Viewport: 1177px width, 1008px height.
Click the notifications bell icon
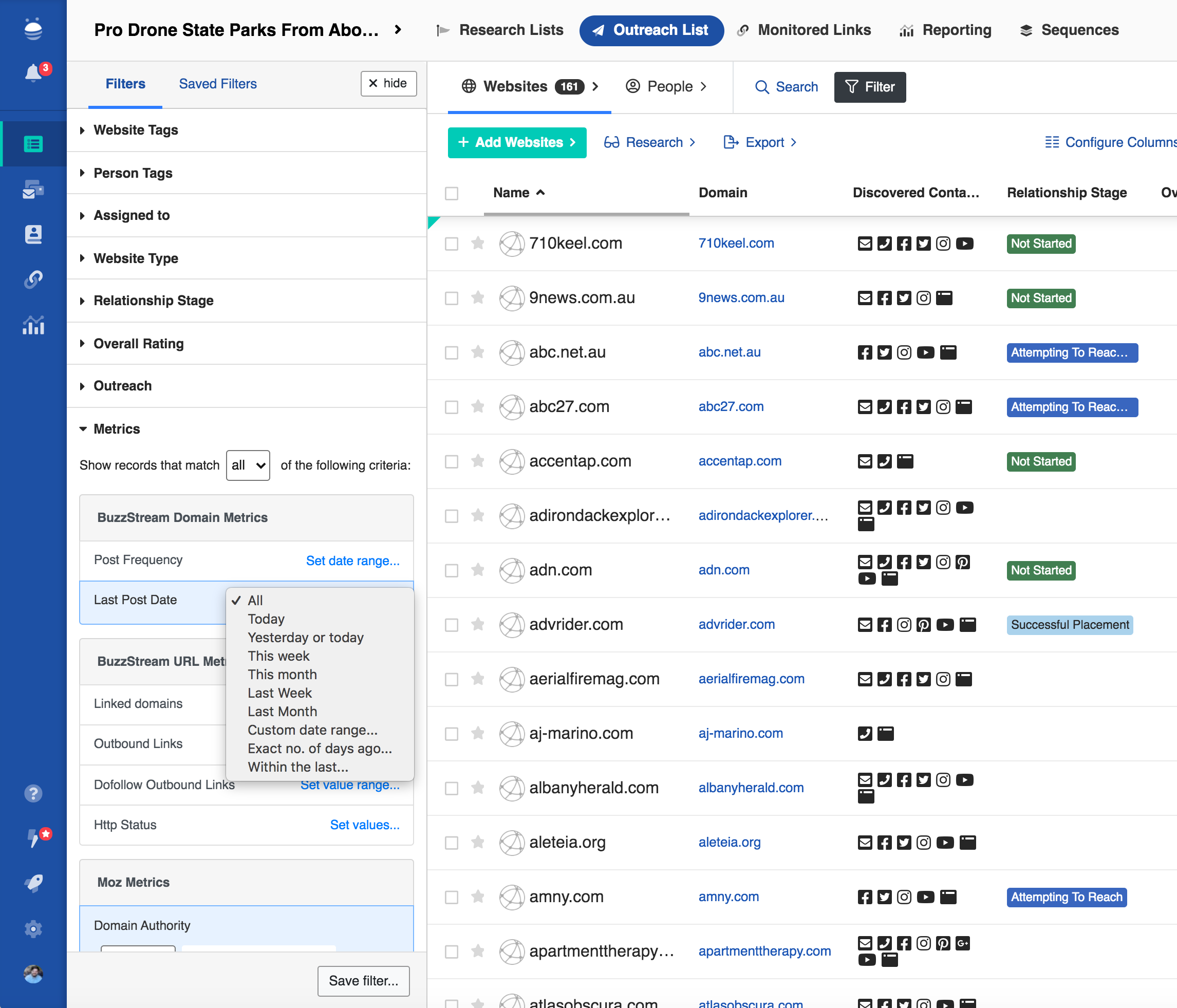coord(33,73)
